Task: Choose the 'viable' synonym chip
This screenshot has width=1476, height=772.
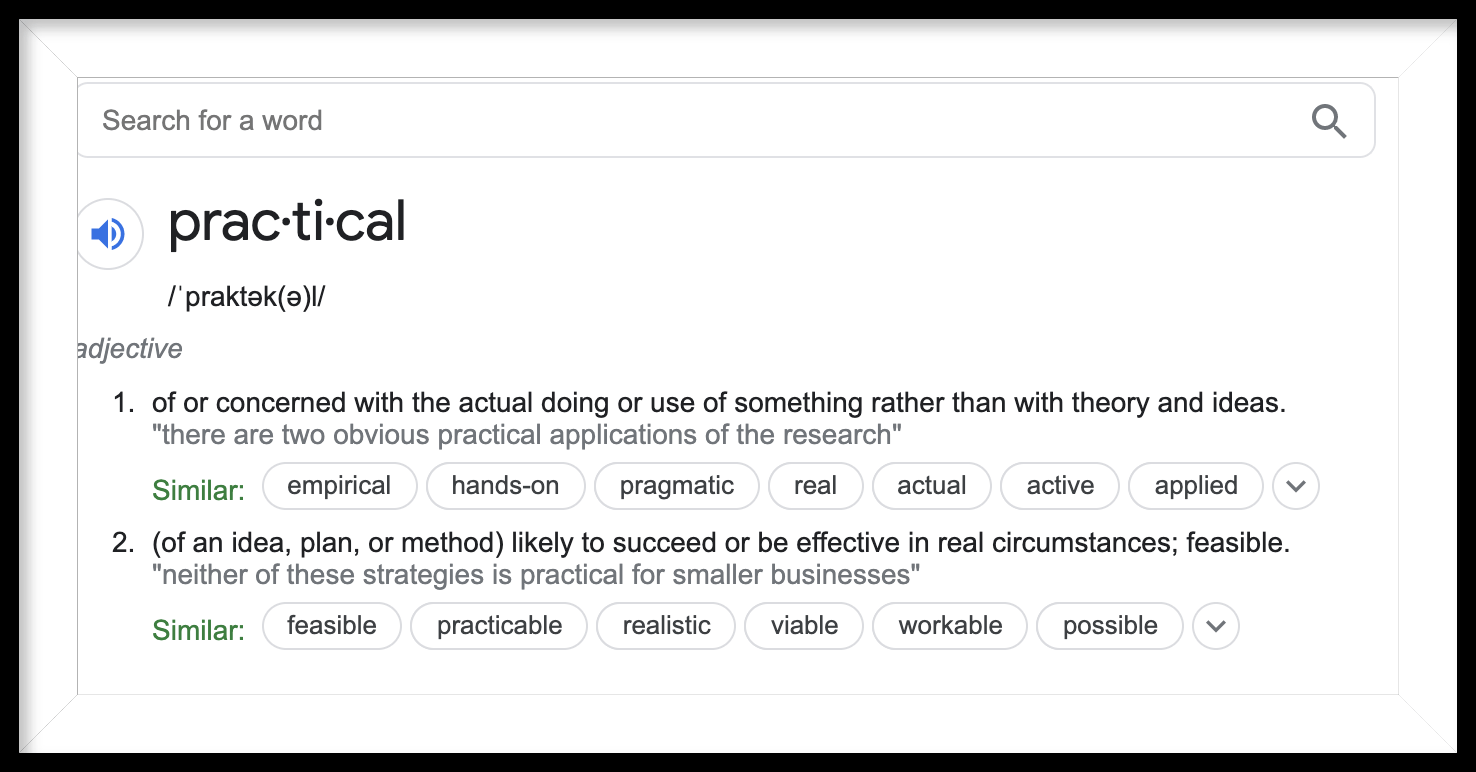Action: (x=804, y=626)
